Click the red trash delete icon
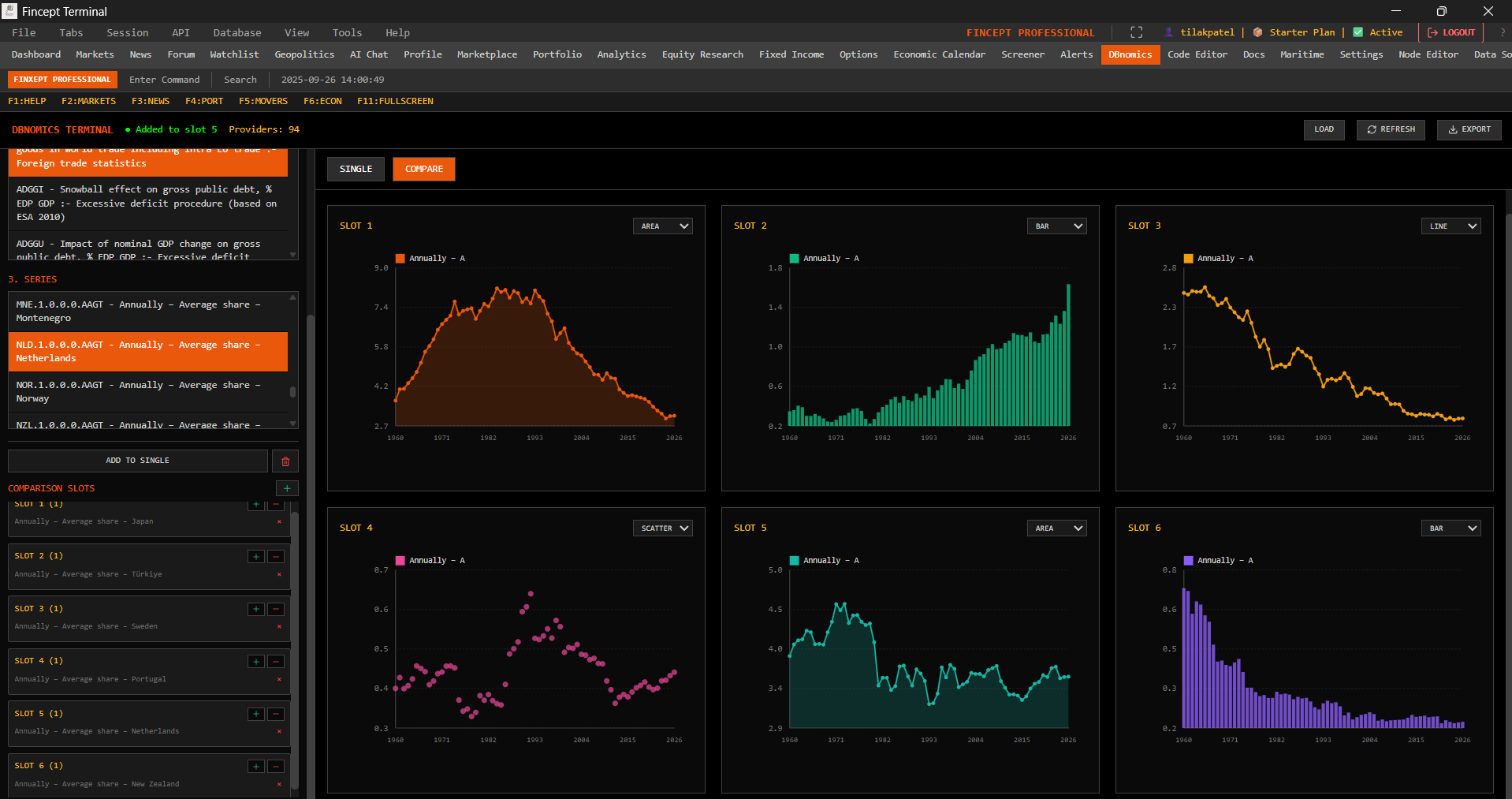Viewport: 1512px width, 799px height. coord(285,461)
